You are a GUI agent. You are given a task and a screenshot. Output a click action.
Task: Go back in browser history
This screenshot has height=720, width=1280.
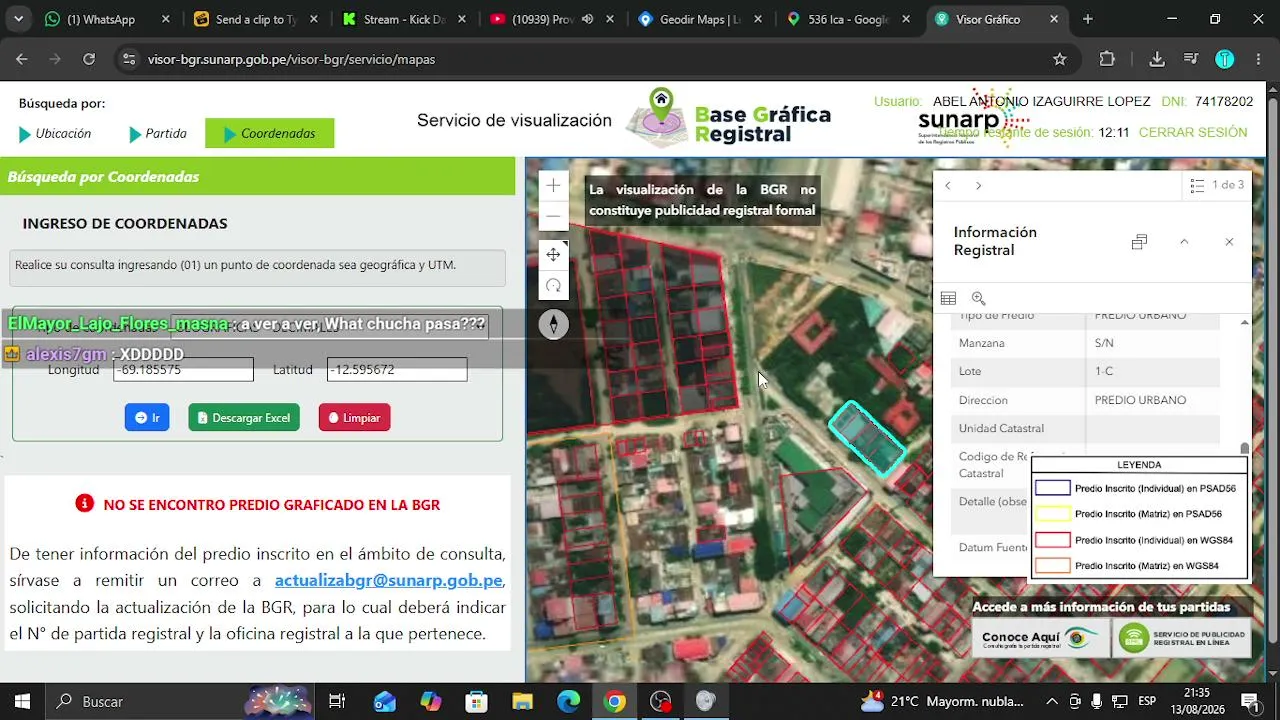[22, 59]
